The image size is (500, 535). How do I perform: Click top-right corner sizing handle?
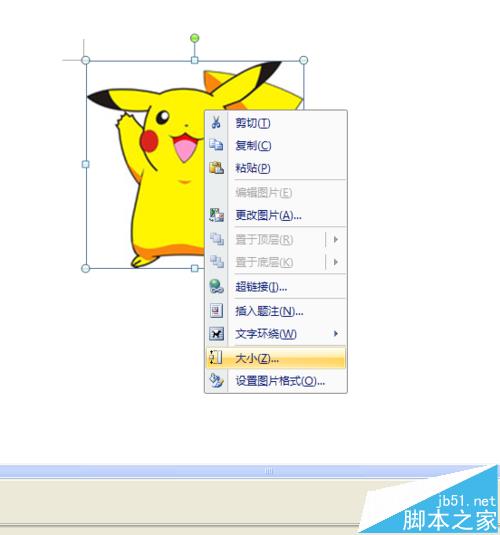click(303, 60)
